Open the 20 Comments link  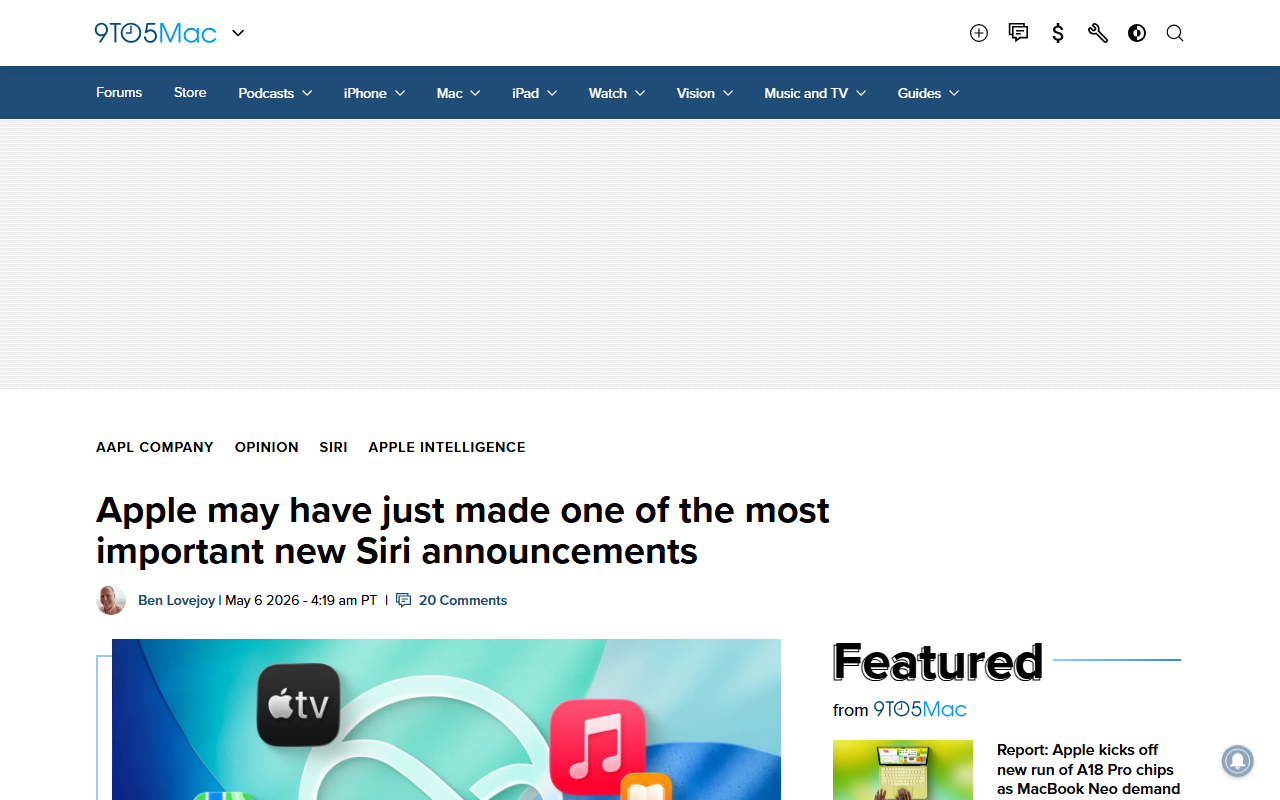[x=463, y=600]
